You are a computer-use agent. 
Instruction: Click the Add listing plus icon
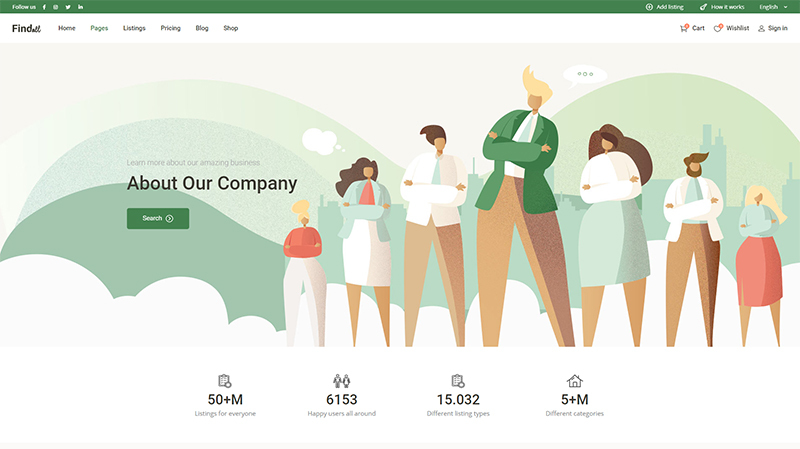649,7
